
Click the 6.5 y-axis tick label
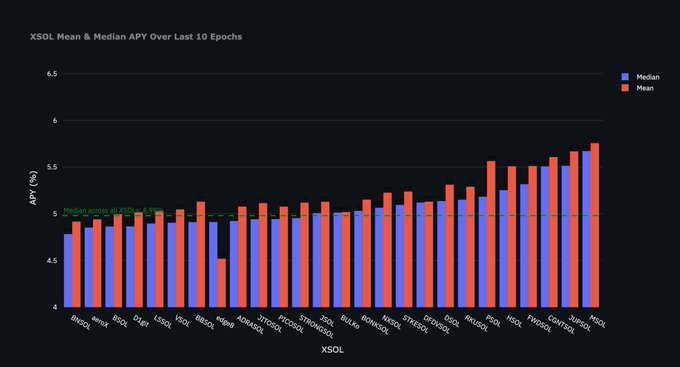(x=52, y=74)
